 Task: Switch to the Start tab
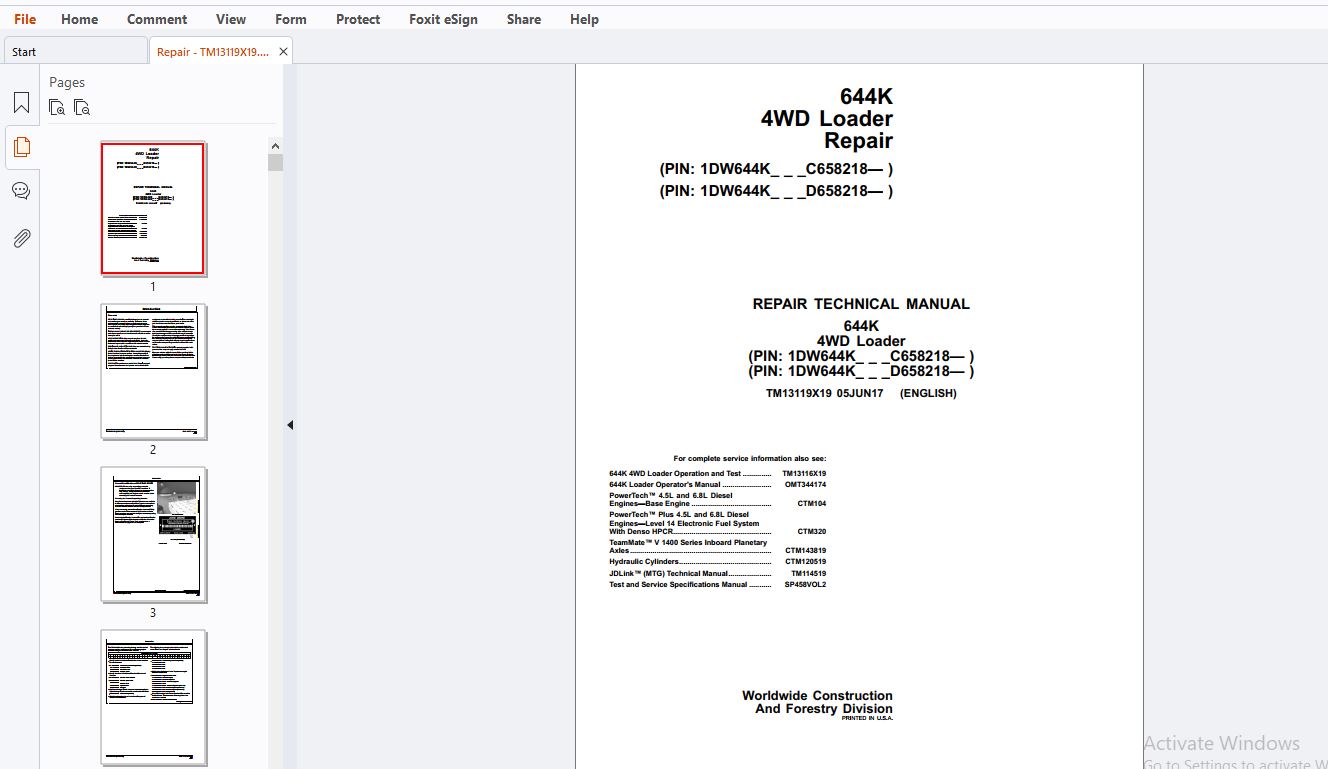coord(76,52)
